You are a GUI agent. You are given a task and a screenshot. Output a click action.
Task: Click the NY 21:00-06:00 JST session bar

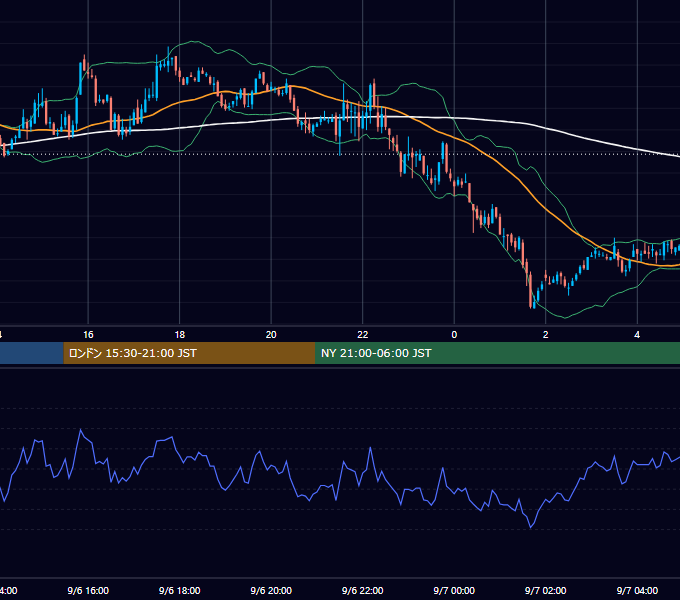(x=497, y=353)
